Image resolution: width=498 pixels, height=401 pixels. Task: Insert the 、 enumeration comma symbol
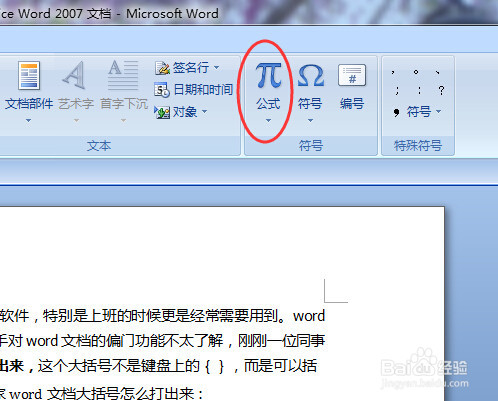(438, 72)
